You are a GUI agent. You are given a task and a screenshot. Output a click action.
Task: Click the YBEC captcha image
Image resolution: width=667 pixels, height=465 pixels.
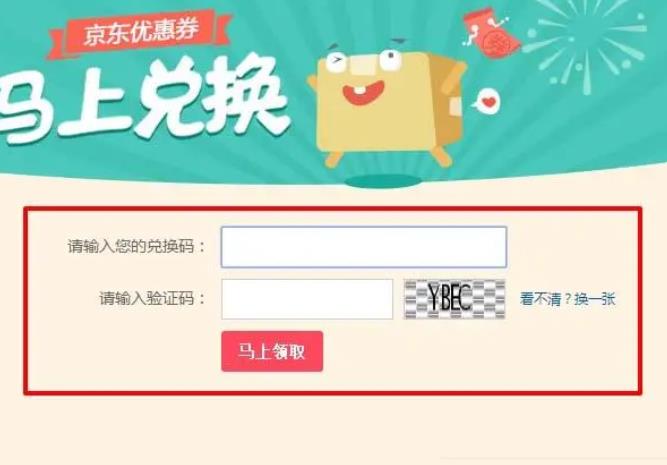click(x=454, y=299)
